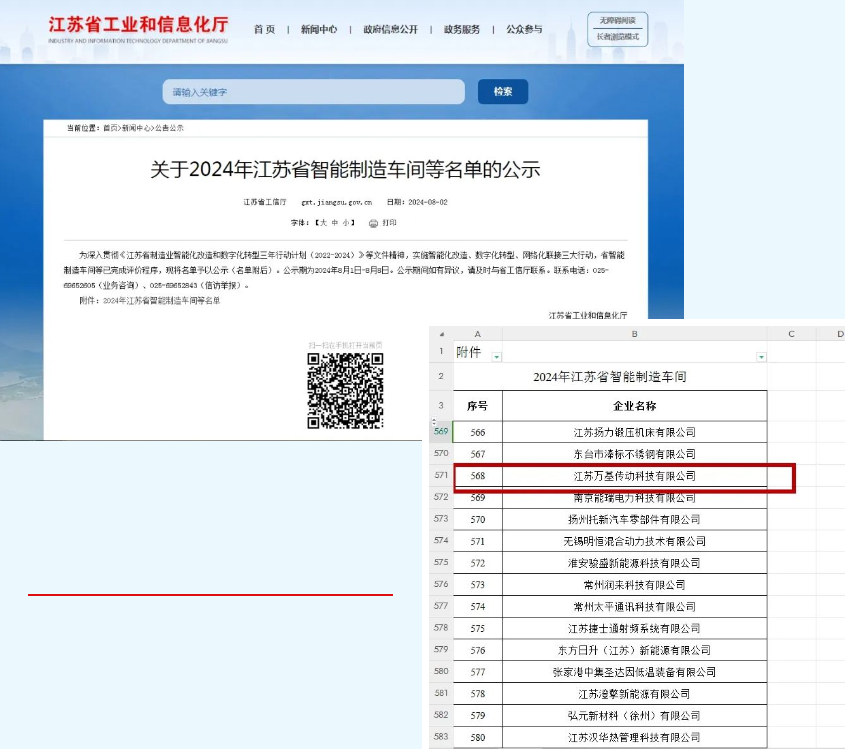Click sequence number cell 571
Screen dimensions: 845x750
coord(477,541)
